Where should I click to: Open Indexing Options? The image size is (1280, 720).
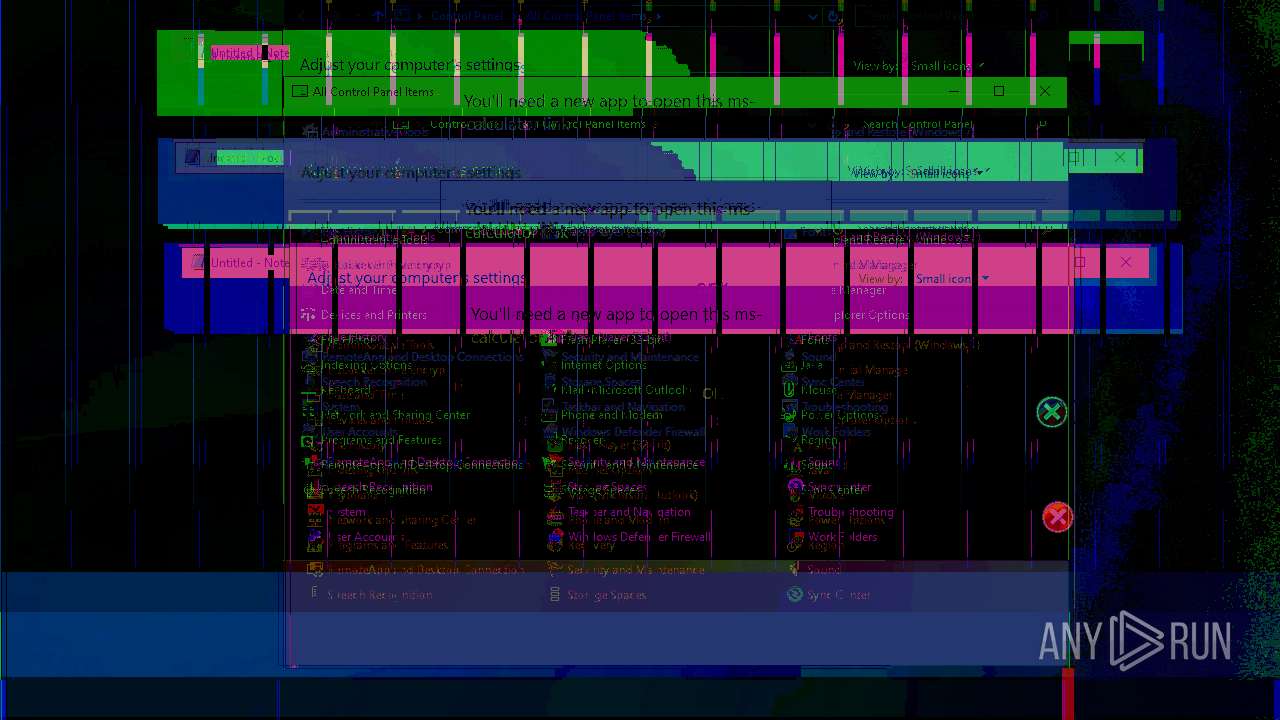click(366, 365)
